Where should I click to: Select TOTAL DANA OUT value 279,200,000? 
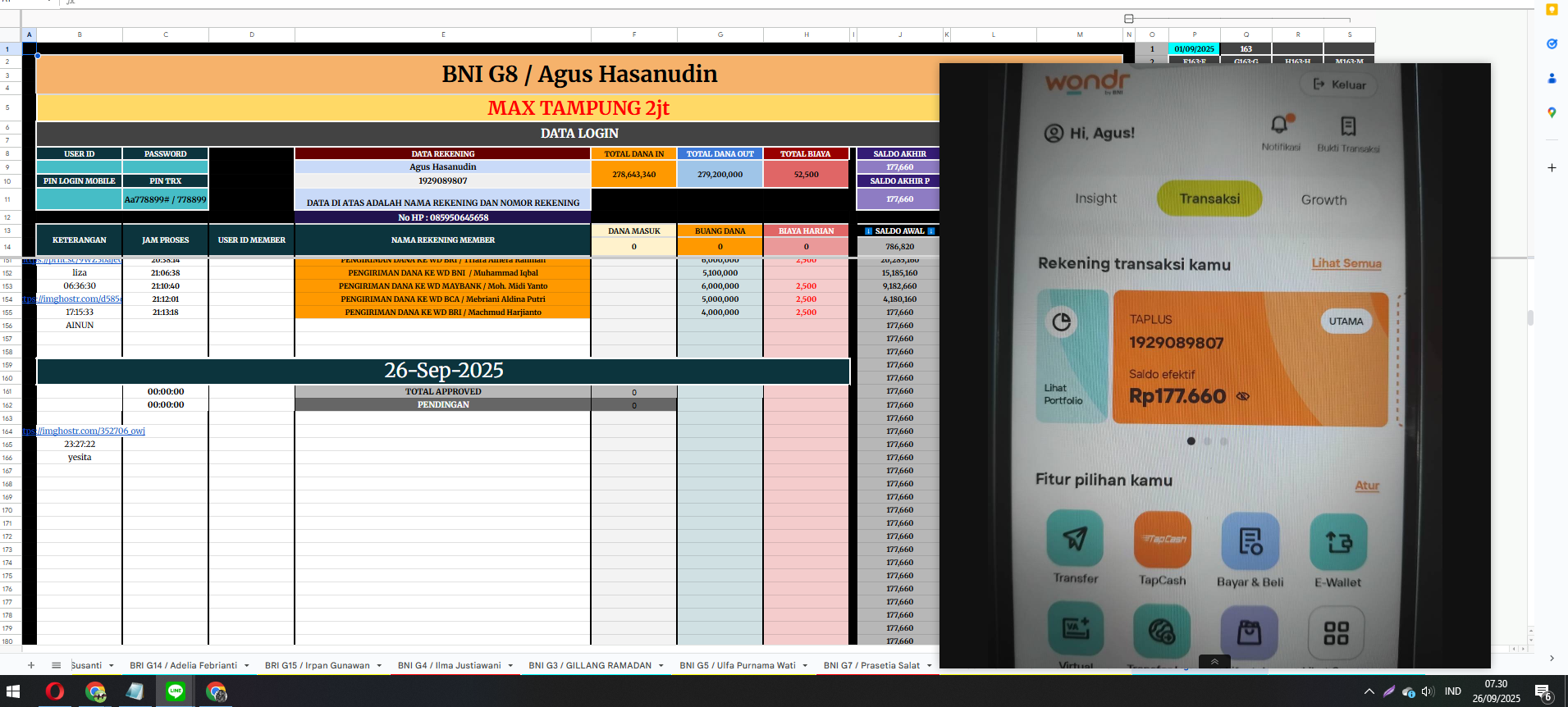(x=720, y=174)
